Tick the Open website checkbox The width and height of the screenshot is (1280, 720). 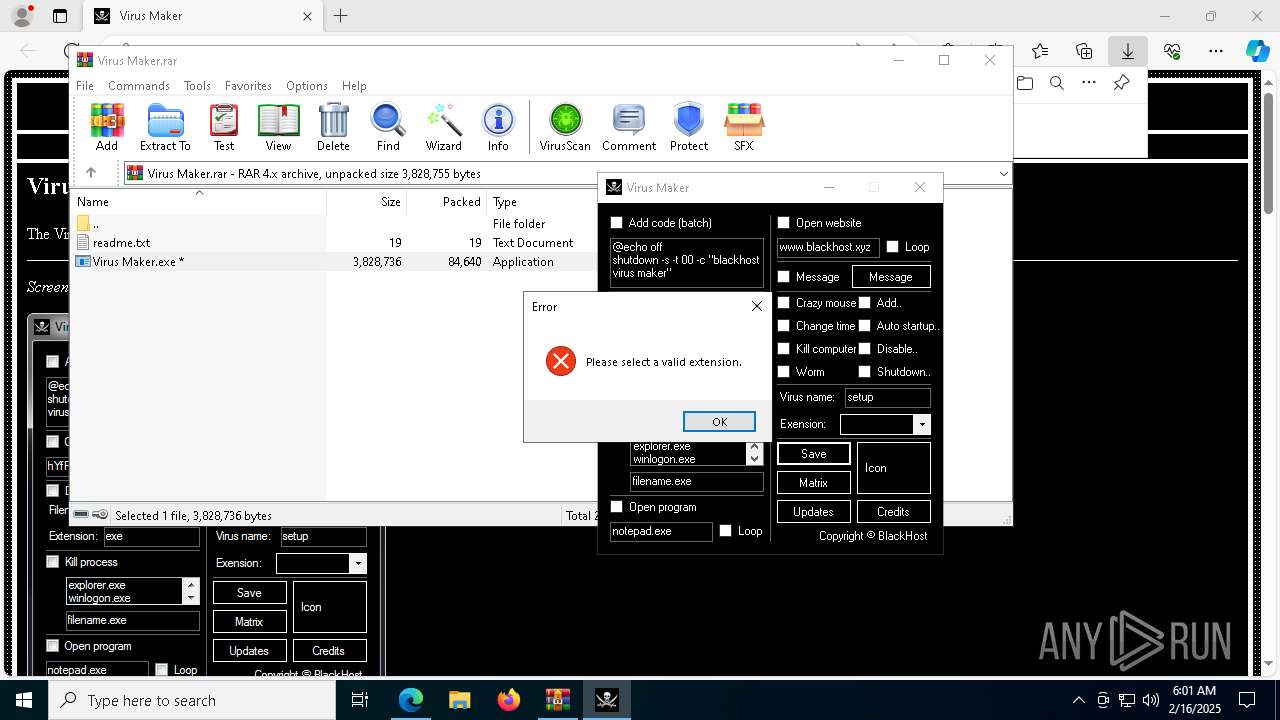tap(783, 223)
